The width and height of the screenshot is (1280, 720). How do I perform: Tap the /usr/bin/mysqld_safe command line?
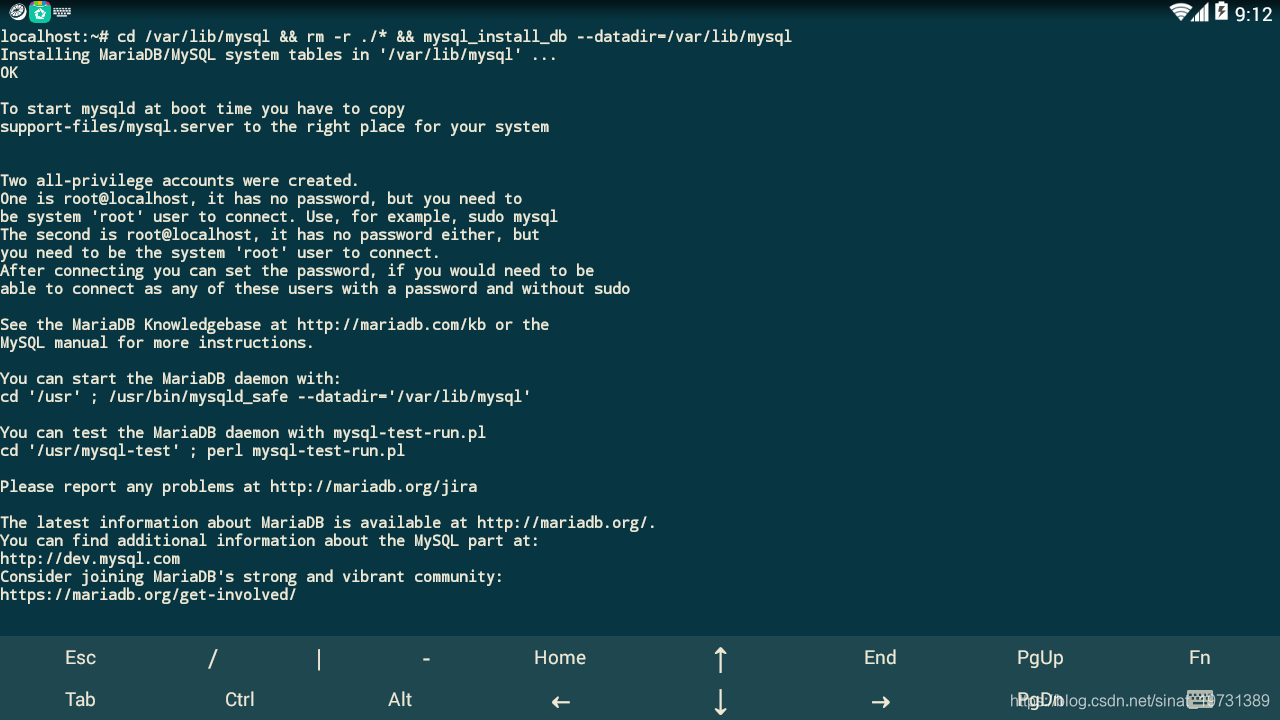(x=265, y=397)
